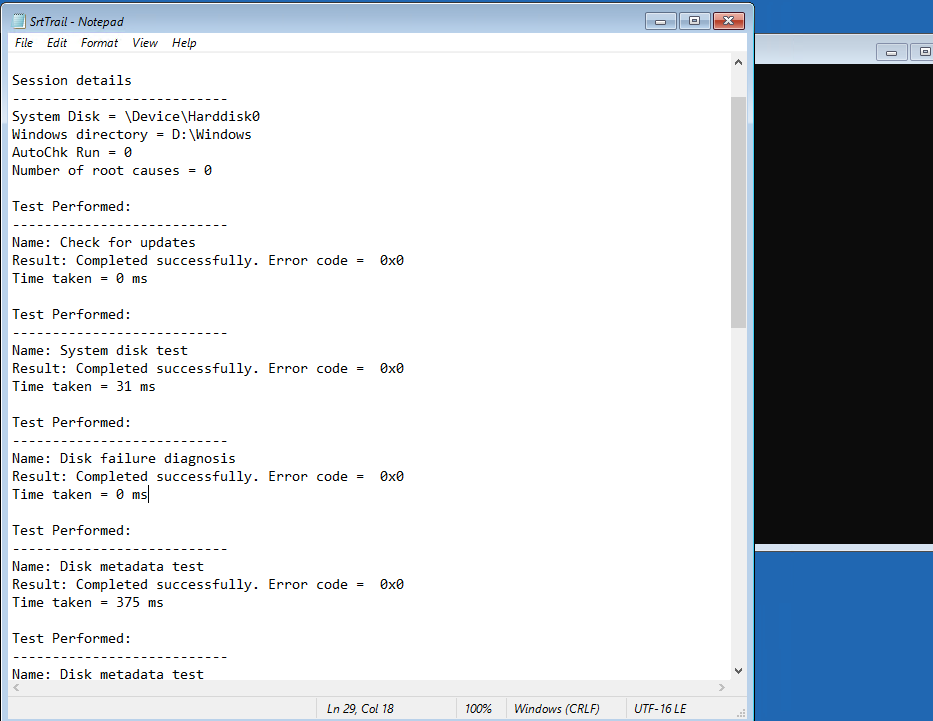Click the horizontal scrollbar left arrow
This screenshot has height=721, width=933.
(x=16, y=687)
